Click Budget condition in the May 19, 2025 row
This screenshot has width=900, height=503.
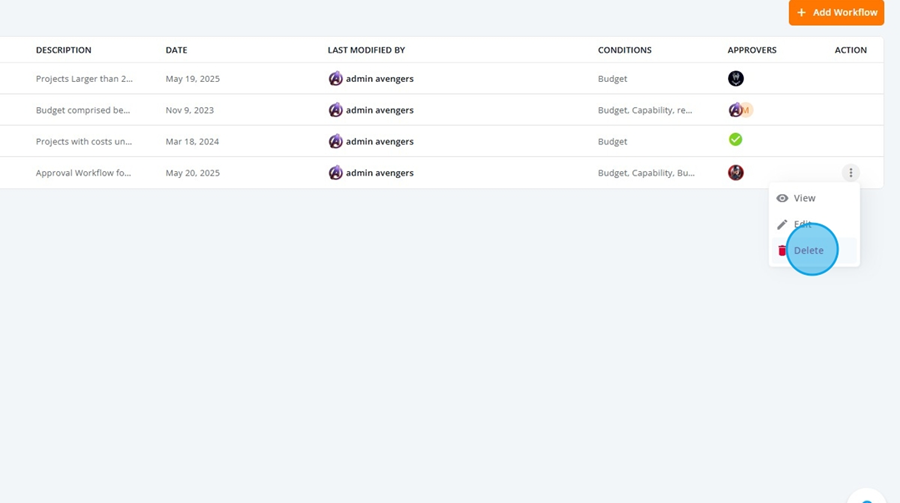click(x=612, y=79)
